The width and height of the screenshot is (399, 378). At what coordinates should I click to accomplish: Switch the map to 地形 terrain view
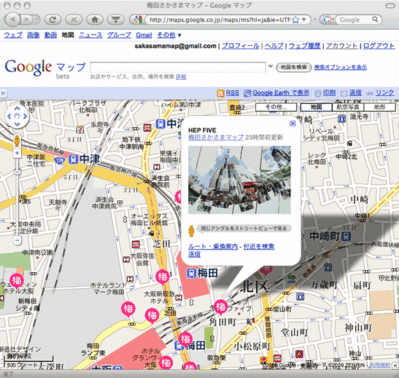click(x=379, y=107)
